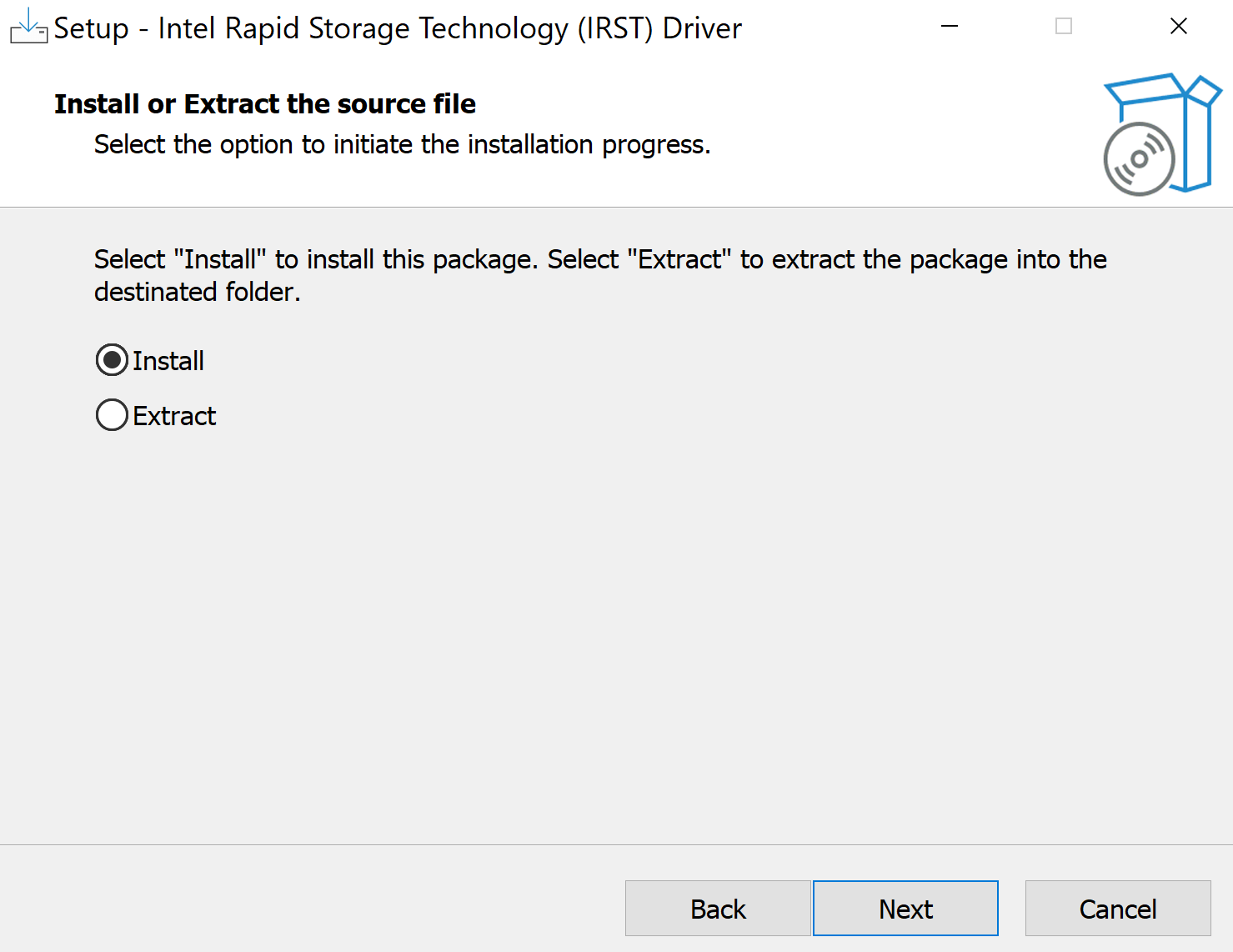Click the empty gray area below Extract
Image resolution: width=1233 pixels, height=952 pixels.
coord(616,634)
